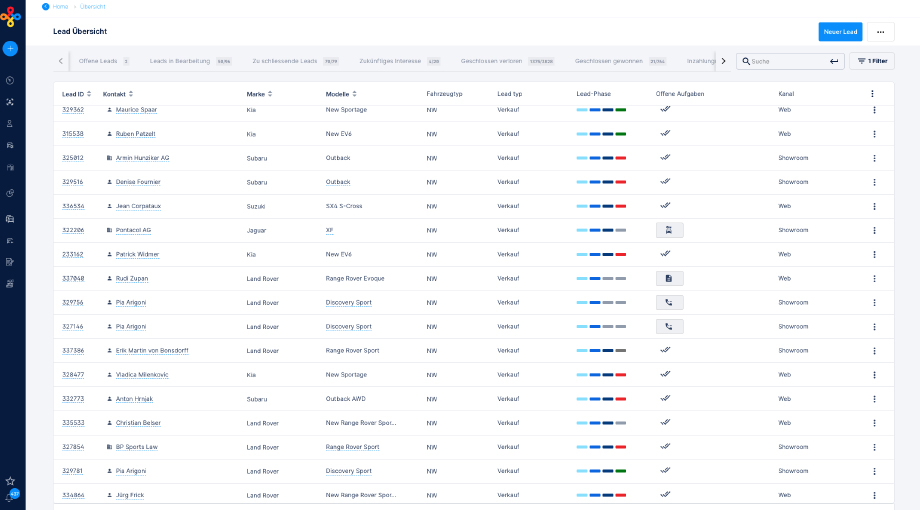Open the calendar task icon for Pontacol AG
920x510 pixels.
[x=669, y=230]
